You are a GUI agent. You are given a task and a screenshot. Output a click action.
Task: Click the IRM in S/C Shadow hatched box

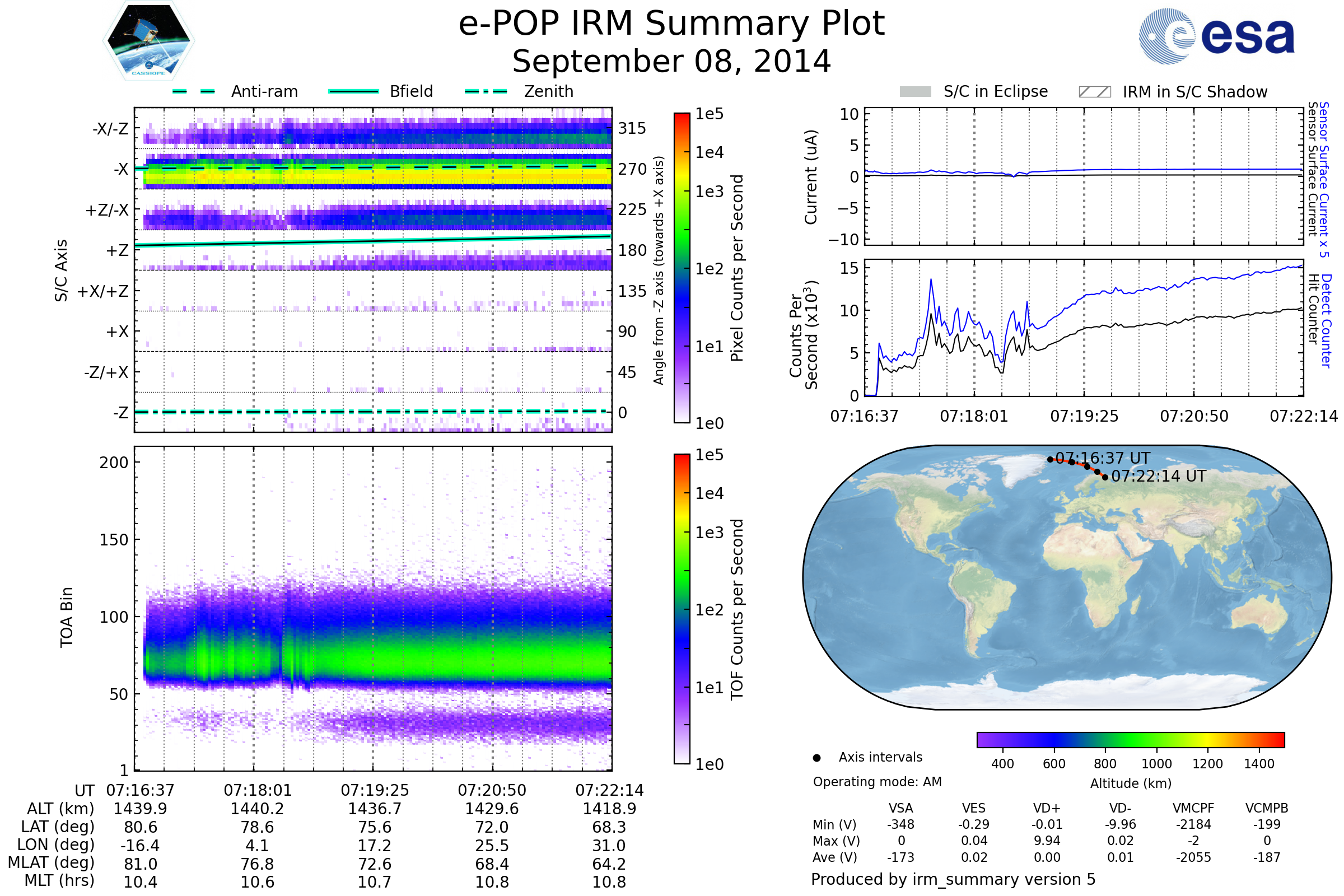click(x=1094, y=92)
